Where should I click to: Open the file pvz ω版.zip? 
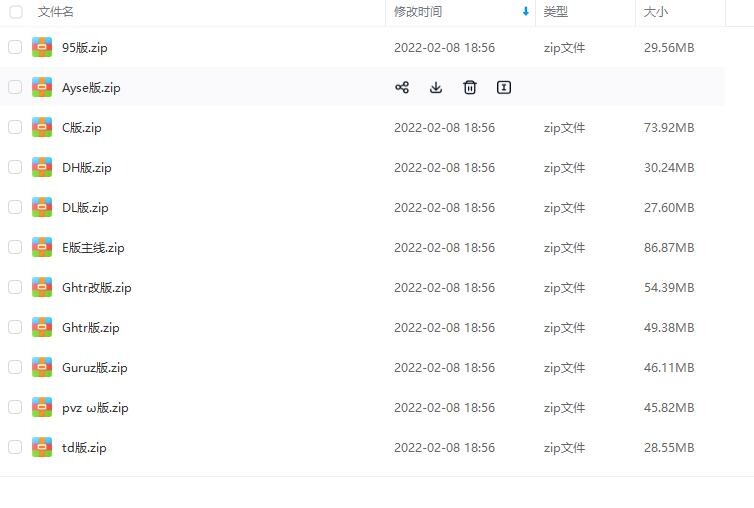(95, 407)
